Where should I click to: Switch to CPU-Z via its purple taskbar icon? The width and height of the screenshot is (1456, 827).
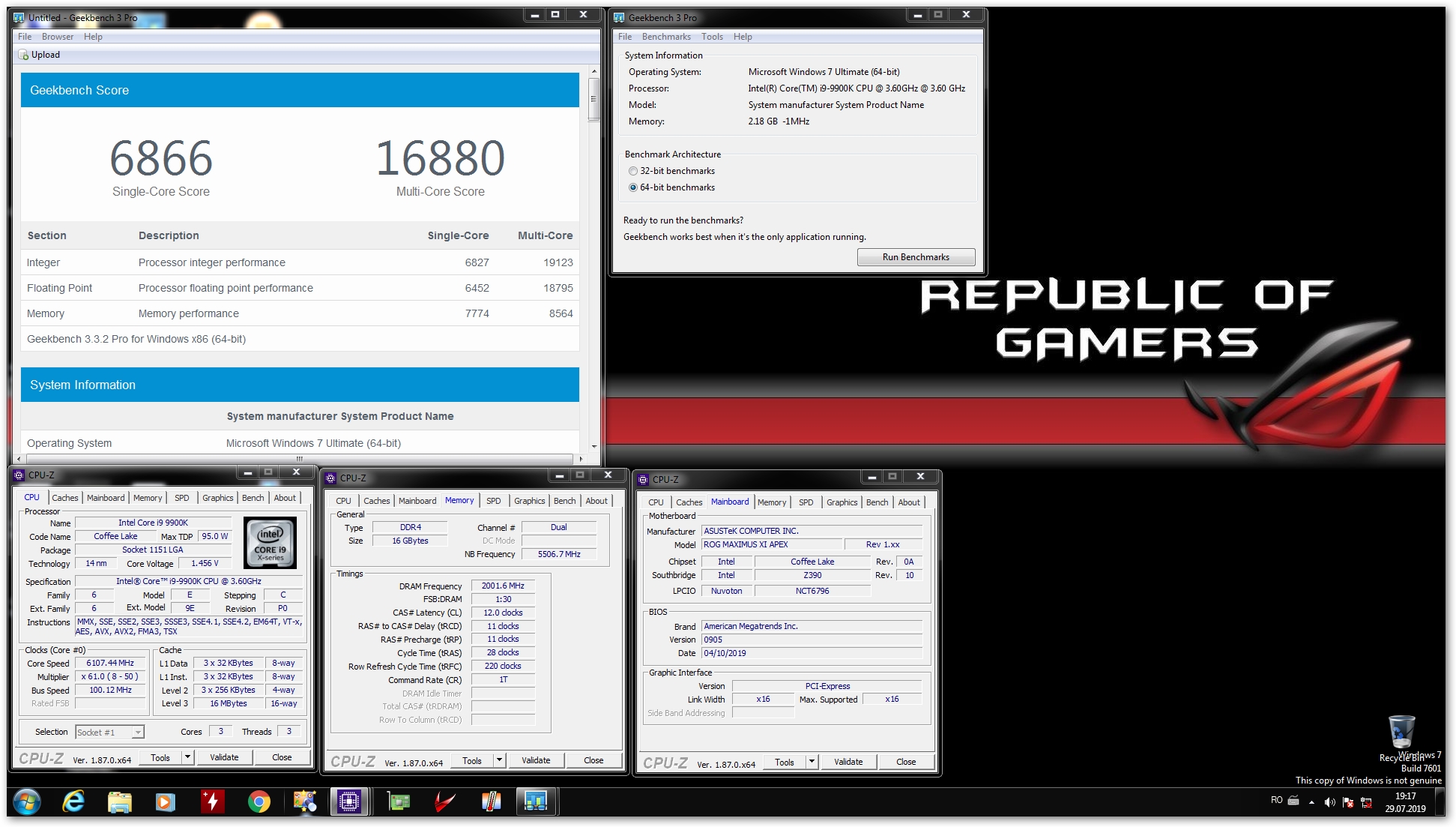(x=349, y=802)
